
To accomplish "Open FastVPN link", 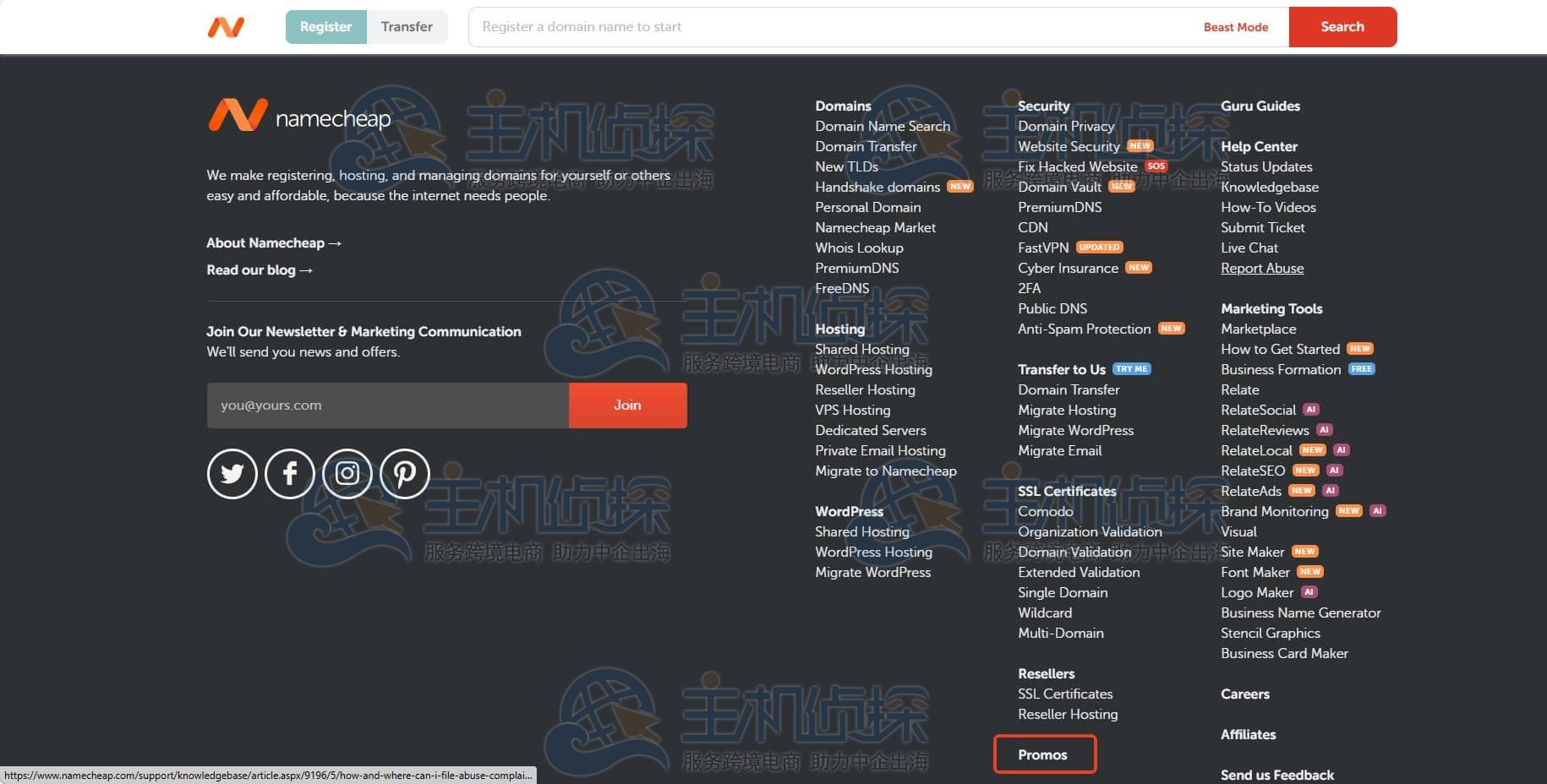I will click(1043, 248).
